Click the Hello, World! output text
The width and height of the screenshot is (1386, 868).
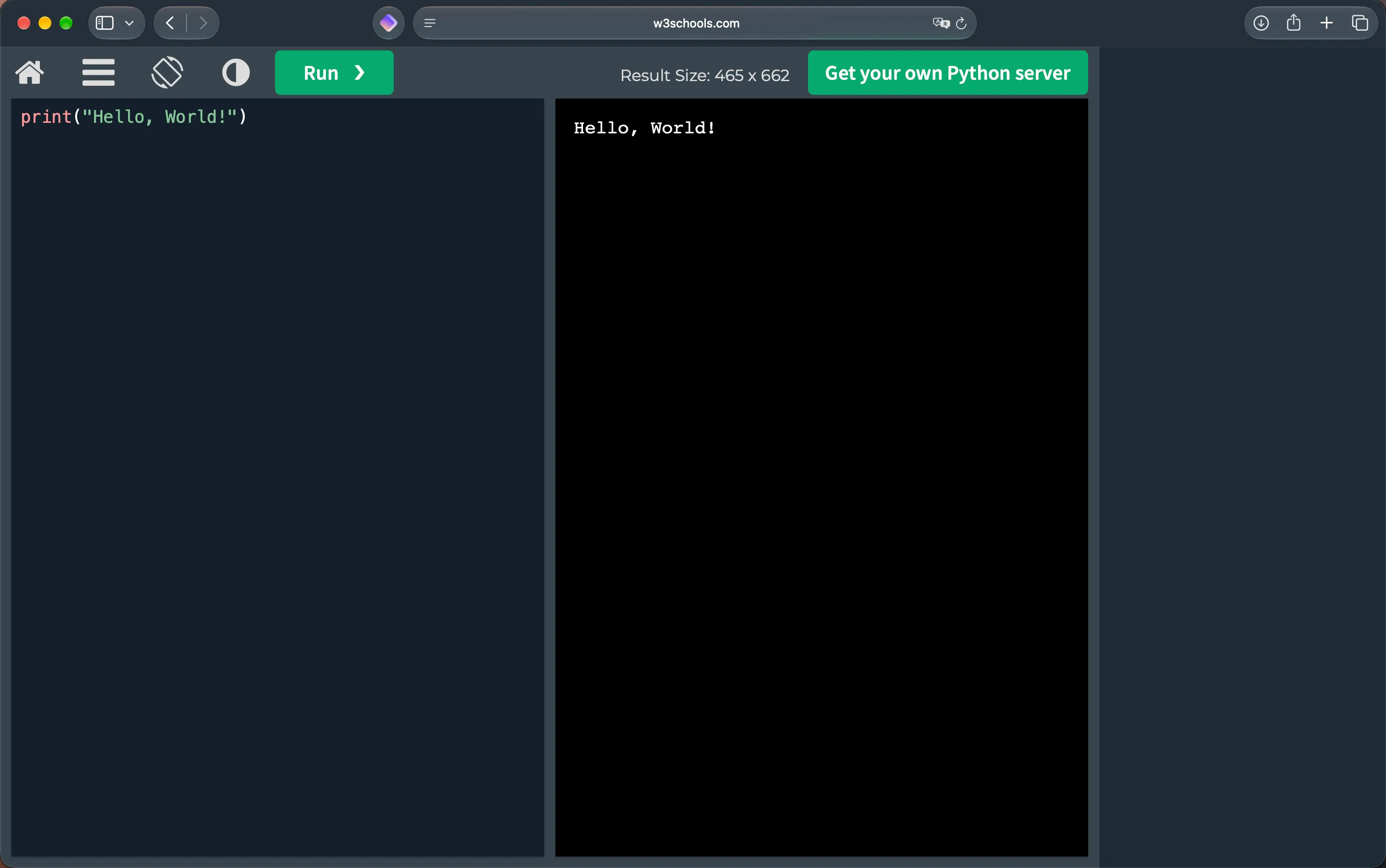pos(645,127)
